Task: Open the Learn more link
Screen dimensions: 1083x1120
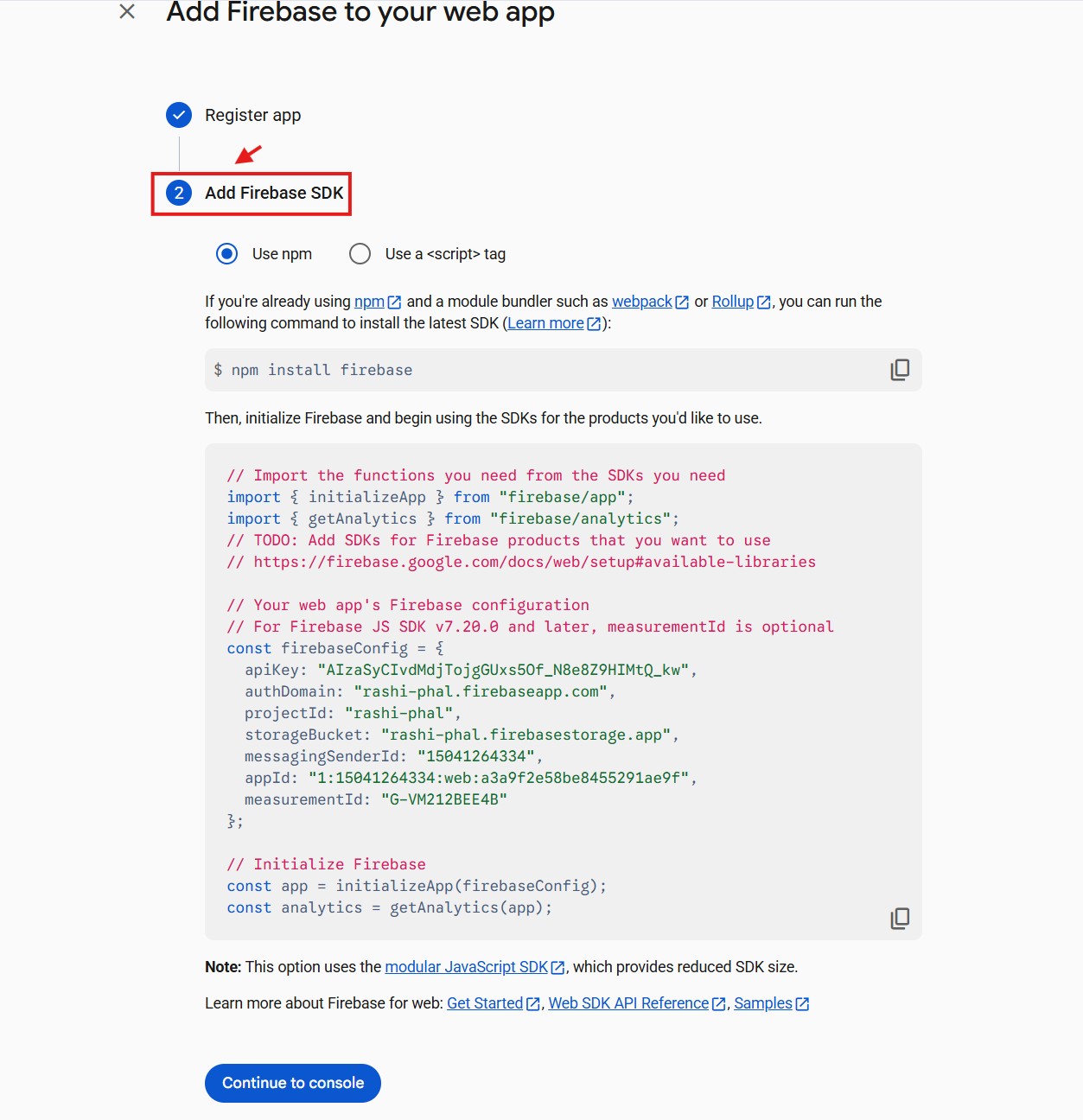Action: (545, 323)
